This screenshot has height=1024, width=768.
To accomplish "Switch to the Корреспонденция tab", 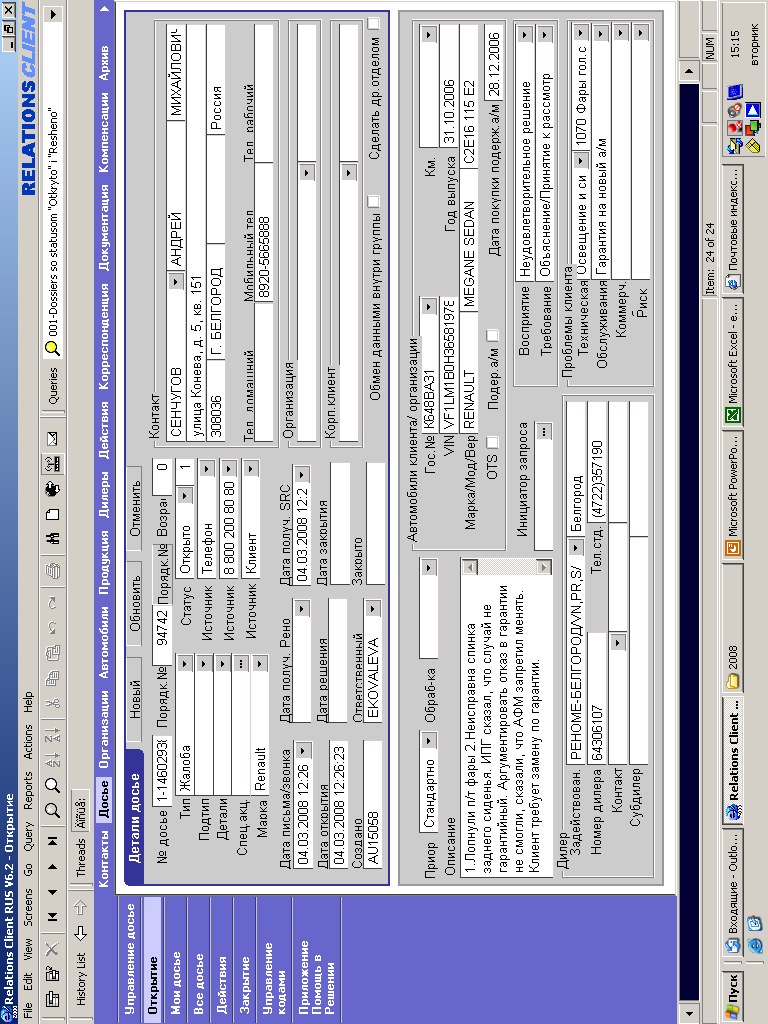I will (x=104, y=336).
